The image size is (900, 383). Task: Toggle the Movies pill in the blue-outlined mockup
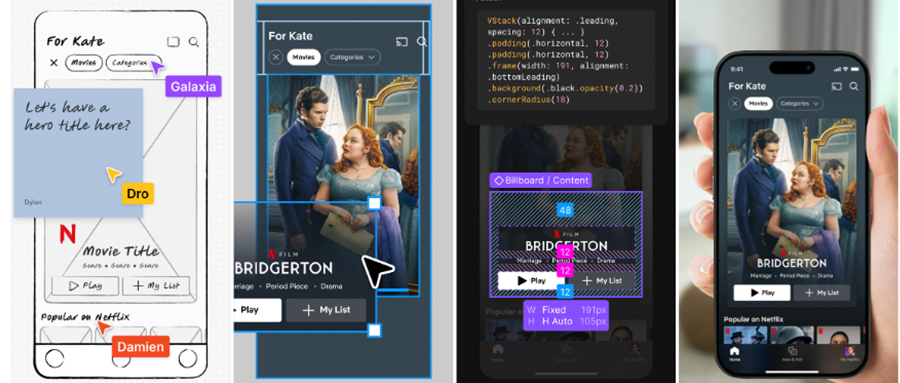(304, 57)
